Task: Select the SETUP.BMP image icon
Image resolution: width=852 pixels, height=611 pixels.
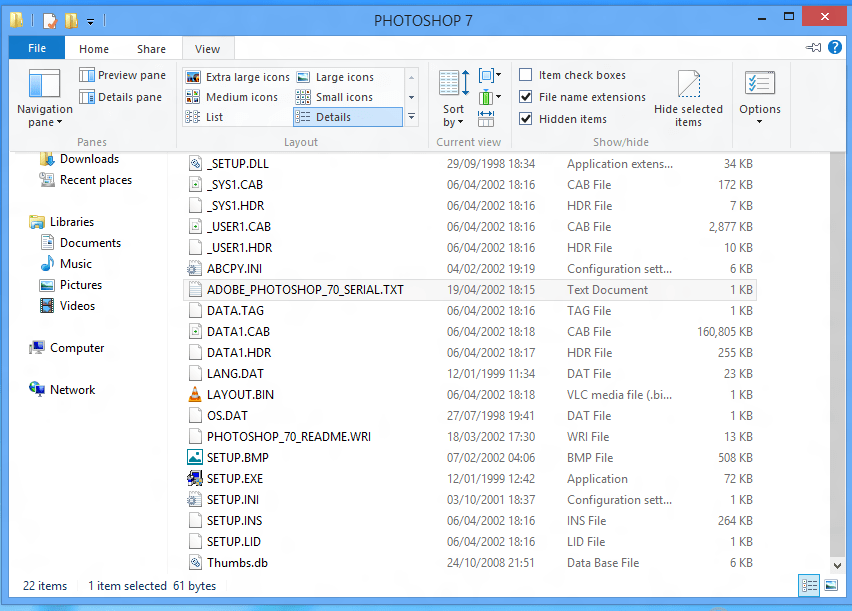Action: (195, 457)
